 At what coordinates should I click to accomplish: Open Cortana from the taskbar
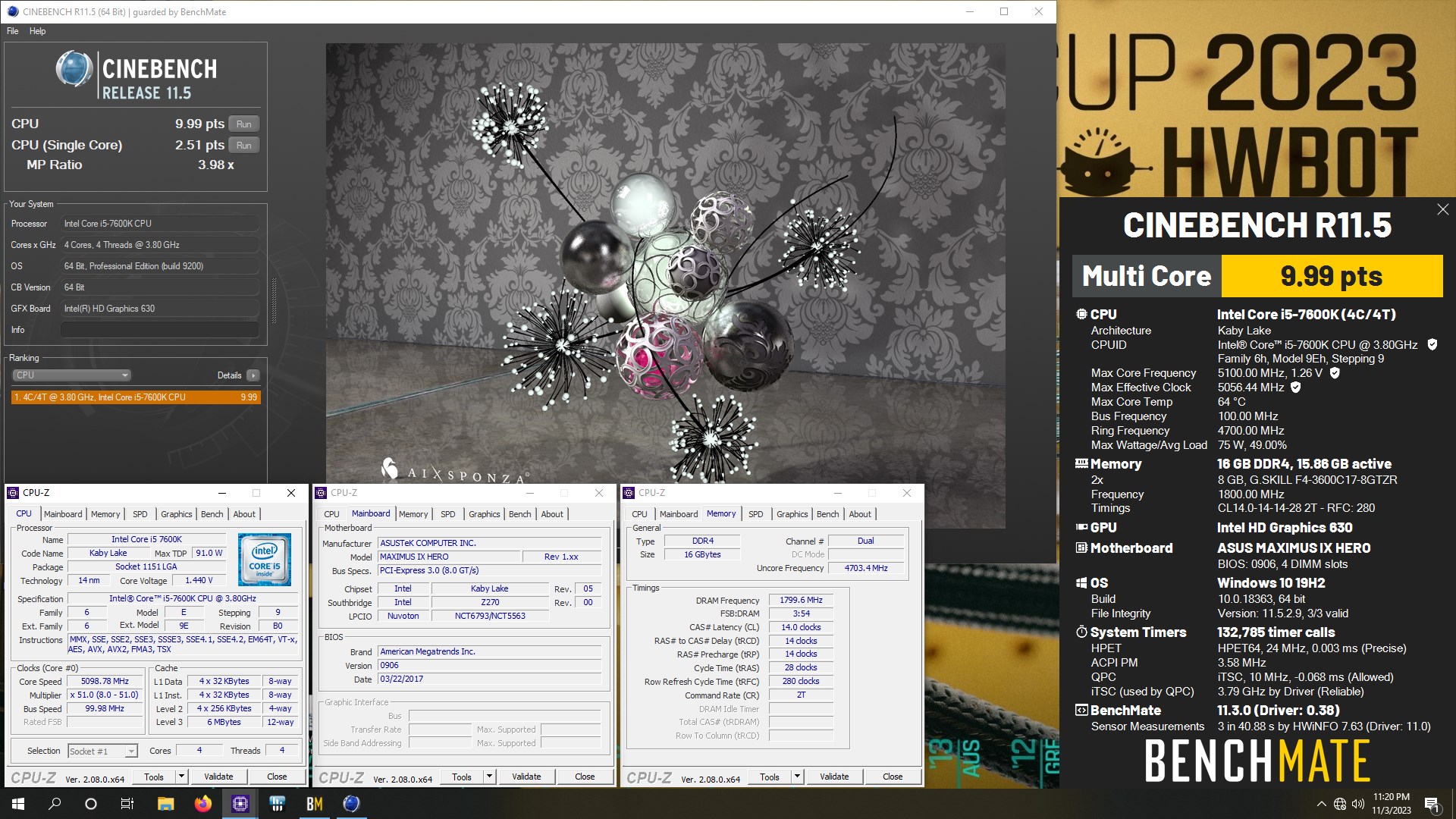coord(91,804)
